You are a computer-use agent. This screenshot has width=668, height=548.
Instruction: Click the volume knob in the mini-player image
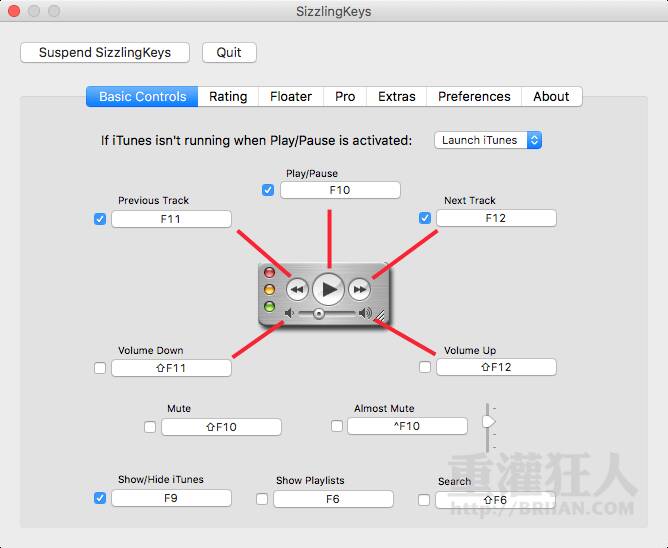tap(318, 314)
